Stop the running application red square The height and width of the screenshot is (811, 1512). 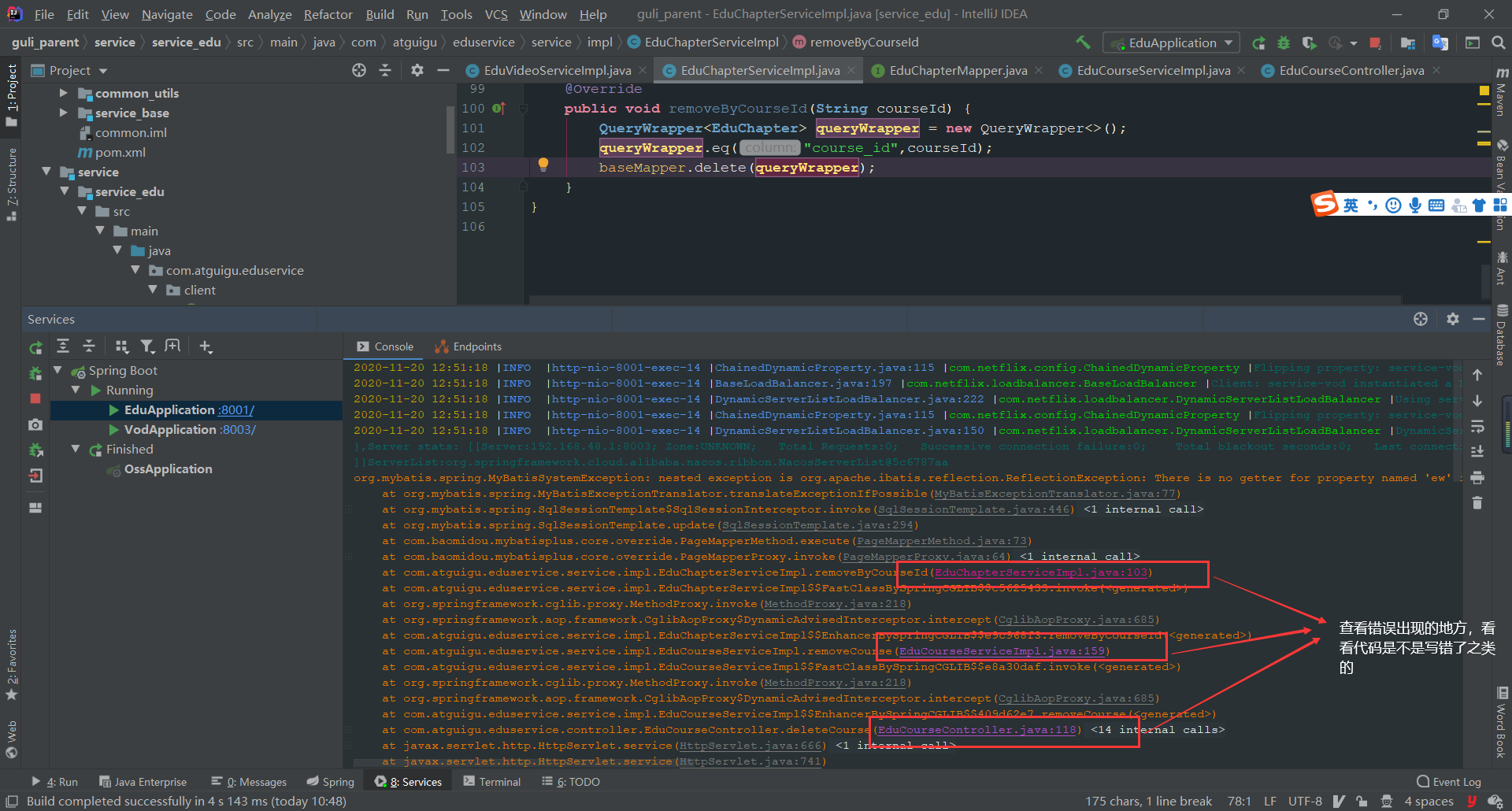pyautogui.click(x=1375, y=43)
